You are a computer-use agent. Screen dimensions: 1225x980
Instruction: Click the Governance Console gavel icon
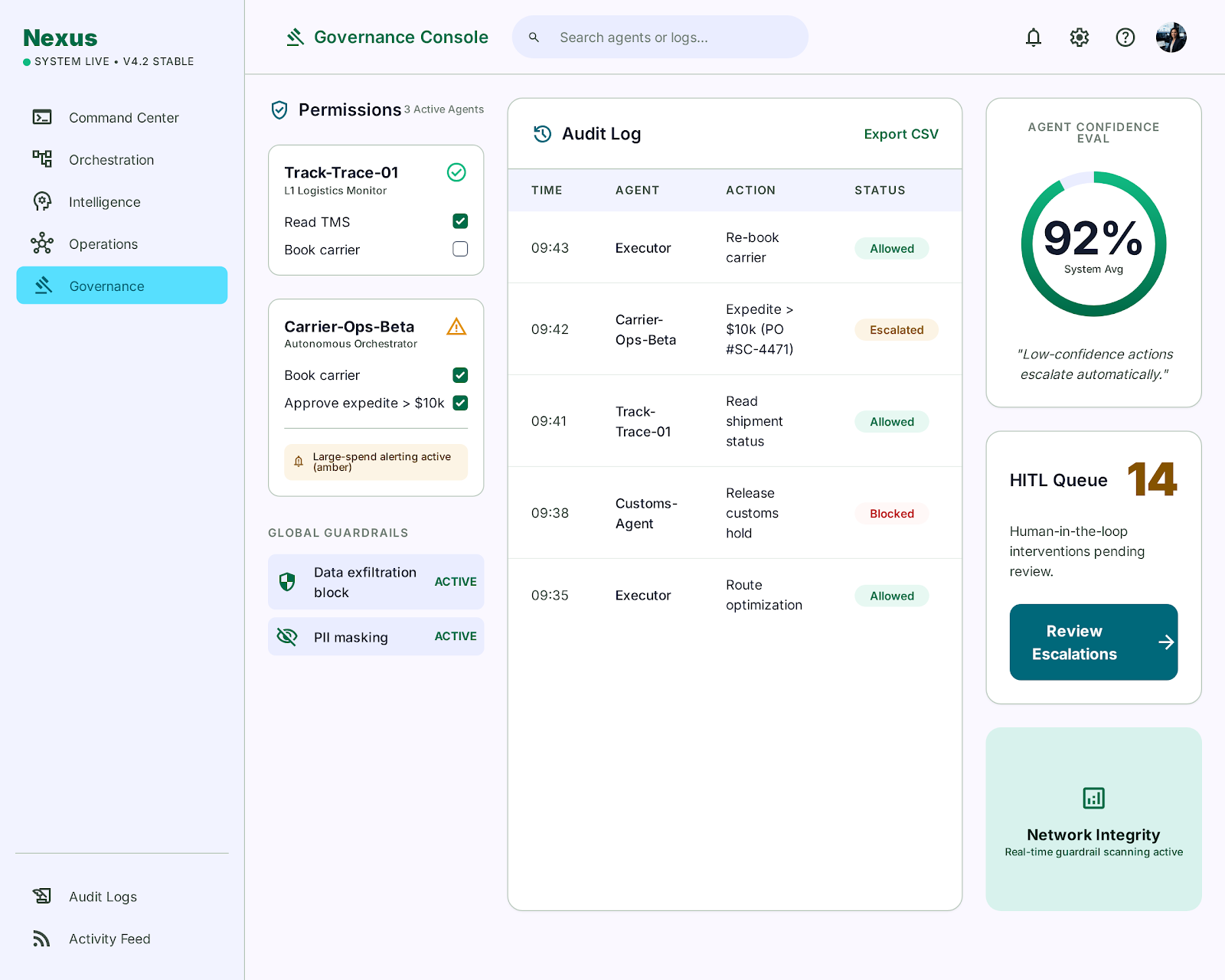click(296, 37)
